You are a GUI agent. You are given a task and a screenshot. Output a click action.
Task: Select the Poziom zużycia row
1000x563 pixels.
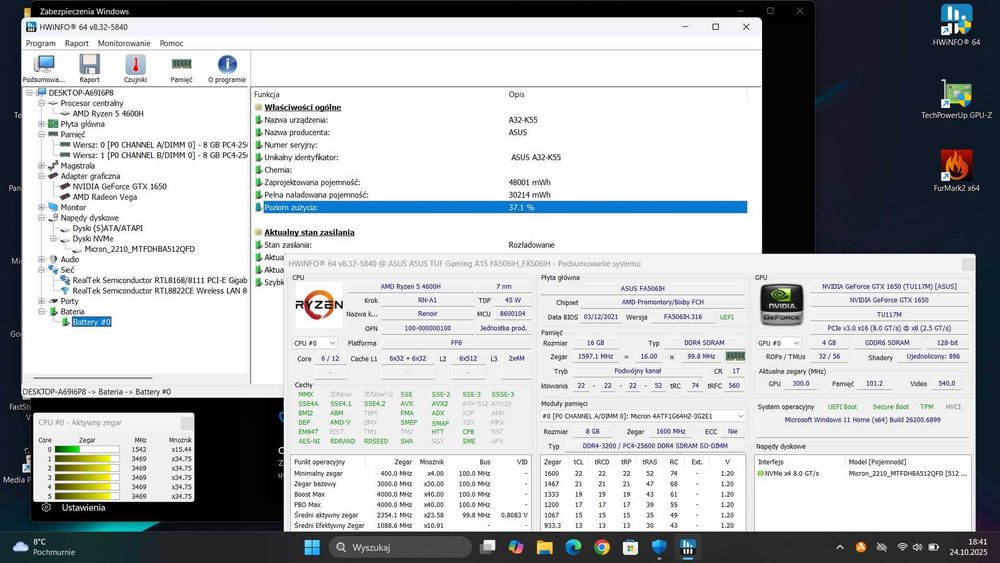[x=500, y=207]
